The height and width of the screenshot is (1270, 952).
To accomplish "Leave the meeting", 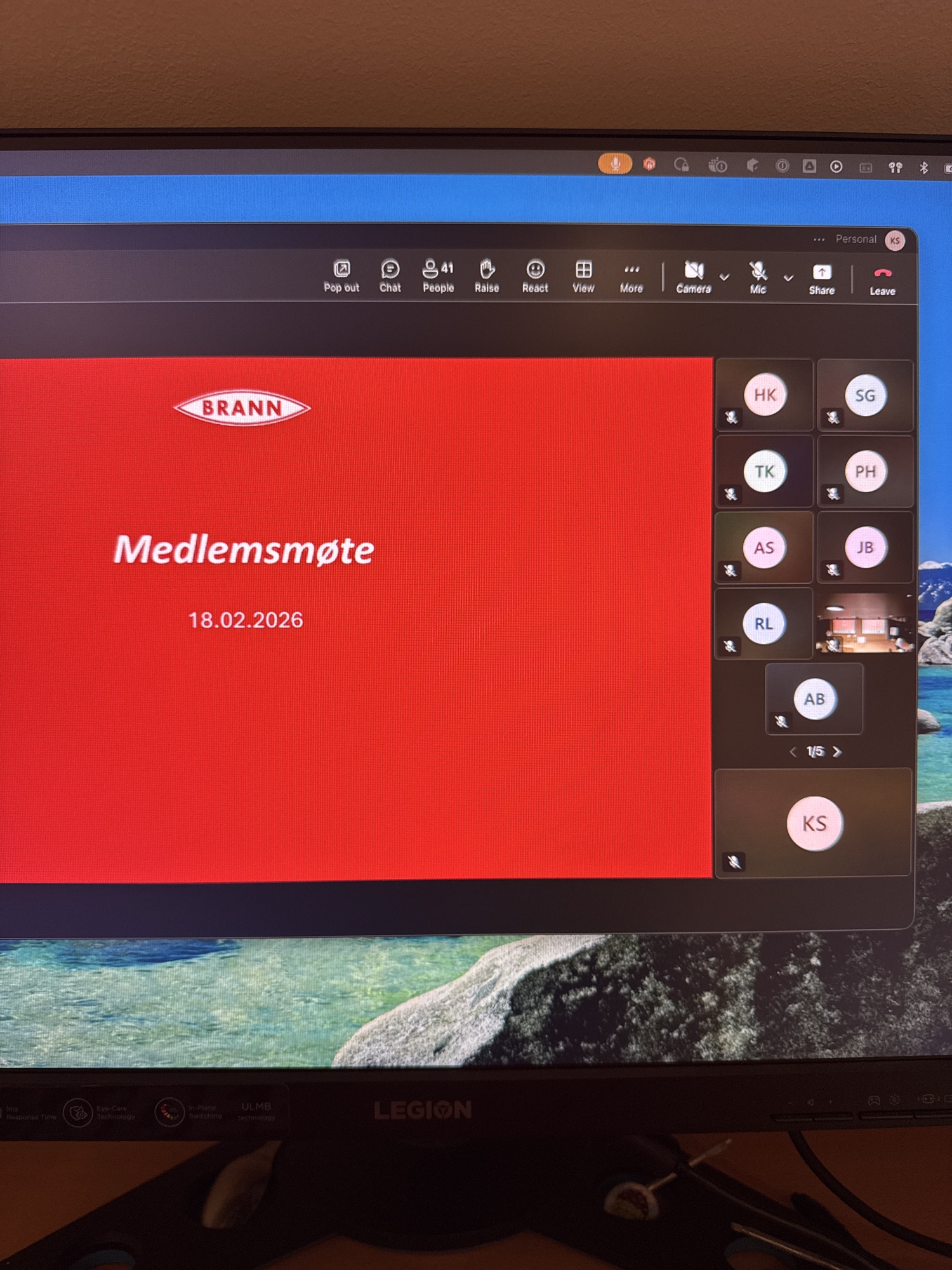I will click(x=882, y=280).
